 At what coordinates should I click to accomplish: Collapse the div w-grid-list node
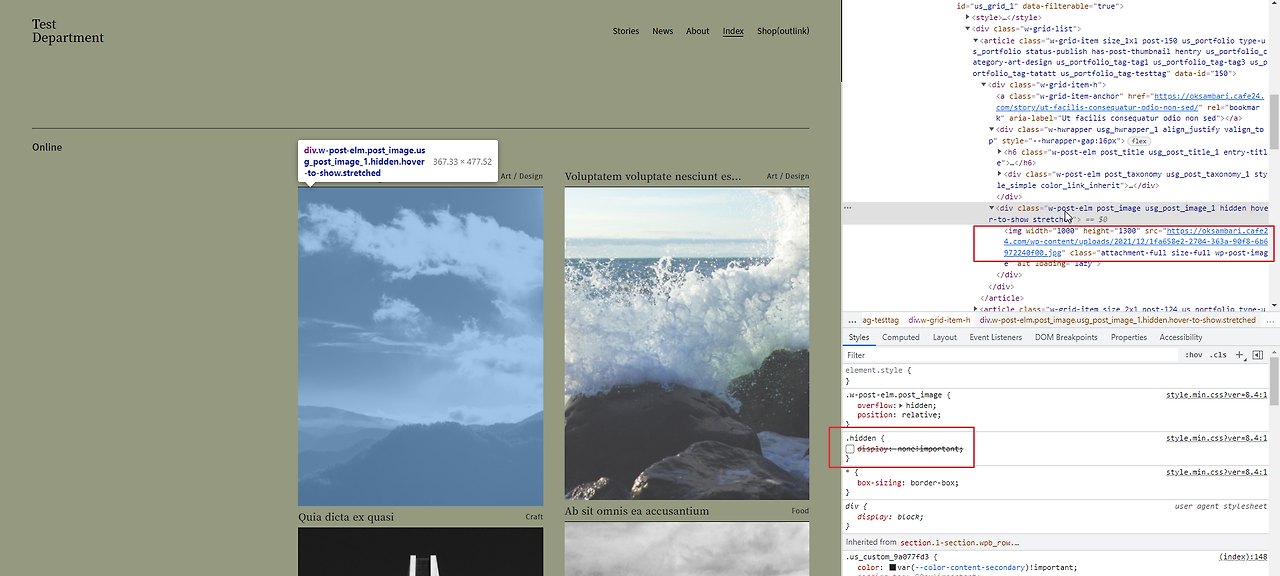(968, 28)
